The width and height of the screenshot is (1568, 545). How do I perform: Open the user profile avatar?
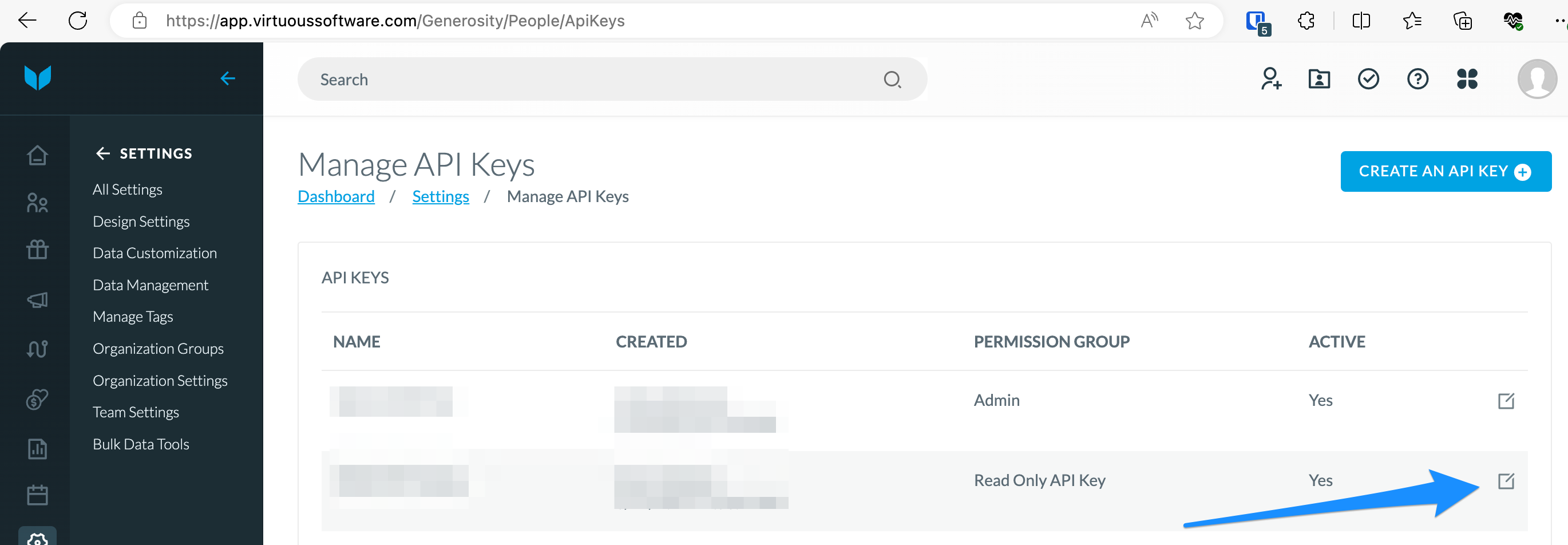(1537, 78)
